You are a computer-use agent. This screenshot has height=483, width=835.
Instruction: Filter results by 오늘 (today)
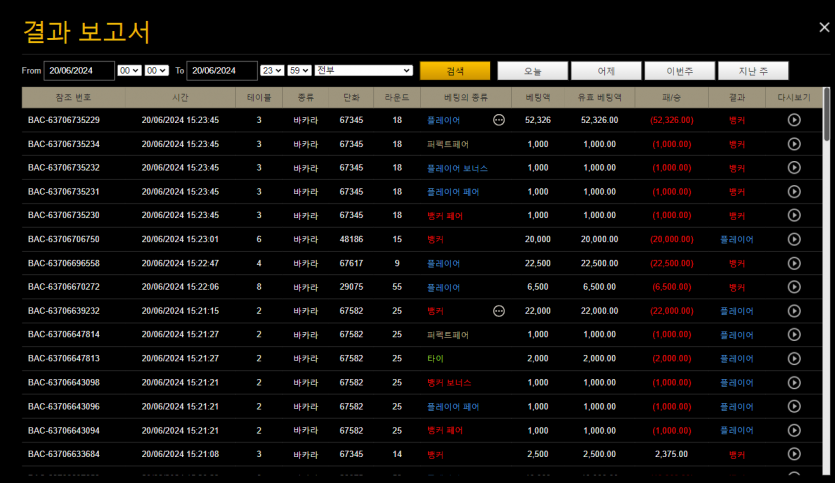tap(533, 71)
